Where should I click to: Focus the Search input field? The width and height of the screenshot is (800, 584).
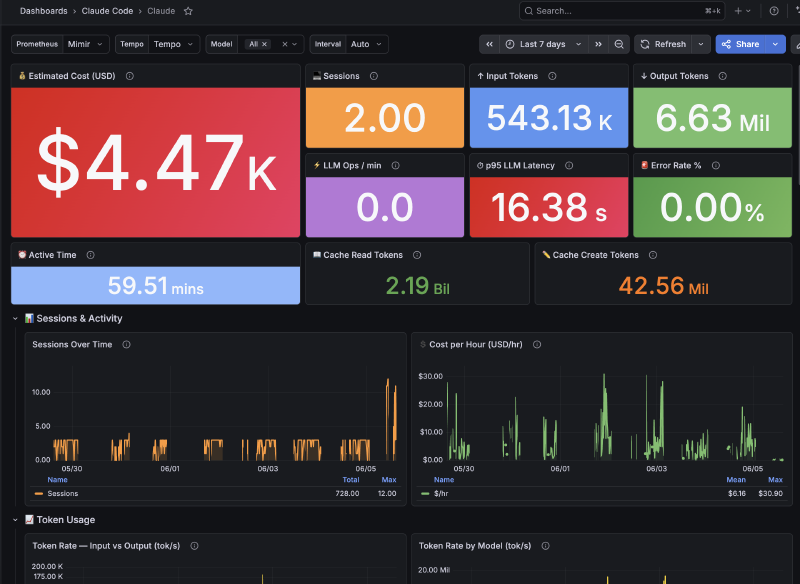(622, 11)
